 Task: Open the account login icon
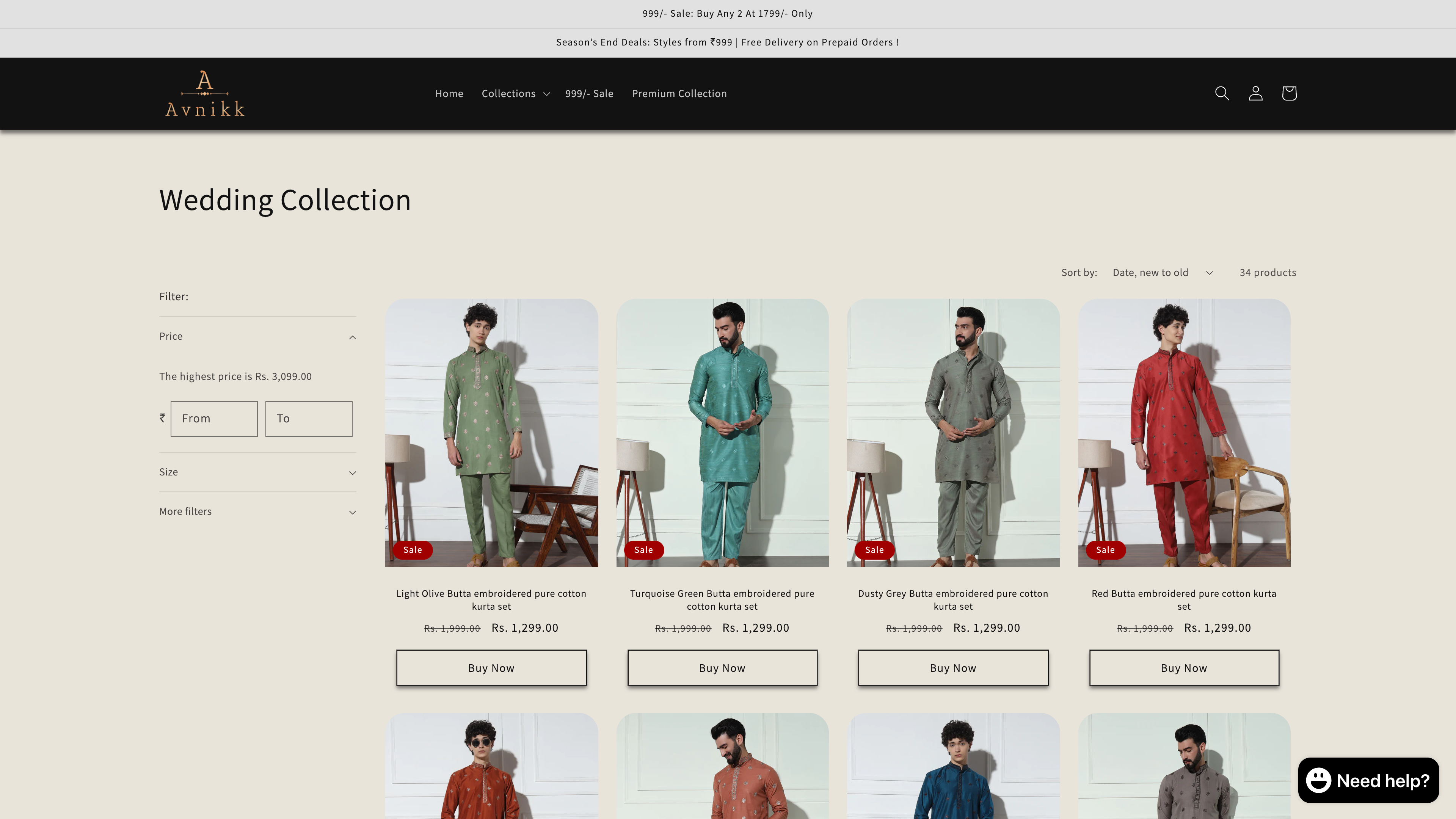(x=1255, y=93)
